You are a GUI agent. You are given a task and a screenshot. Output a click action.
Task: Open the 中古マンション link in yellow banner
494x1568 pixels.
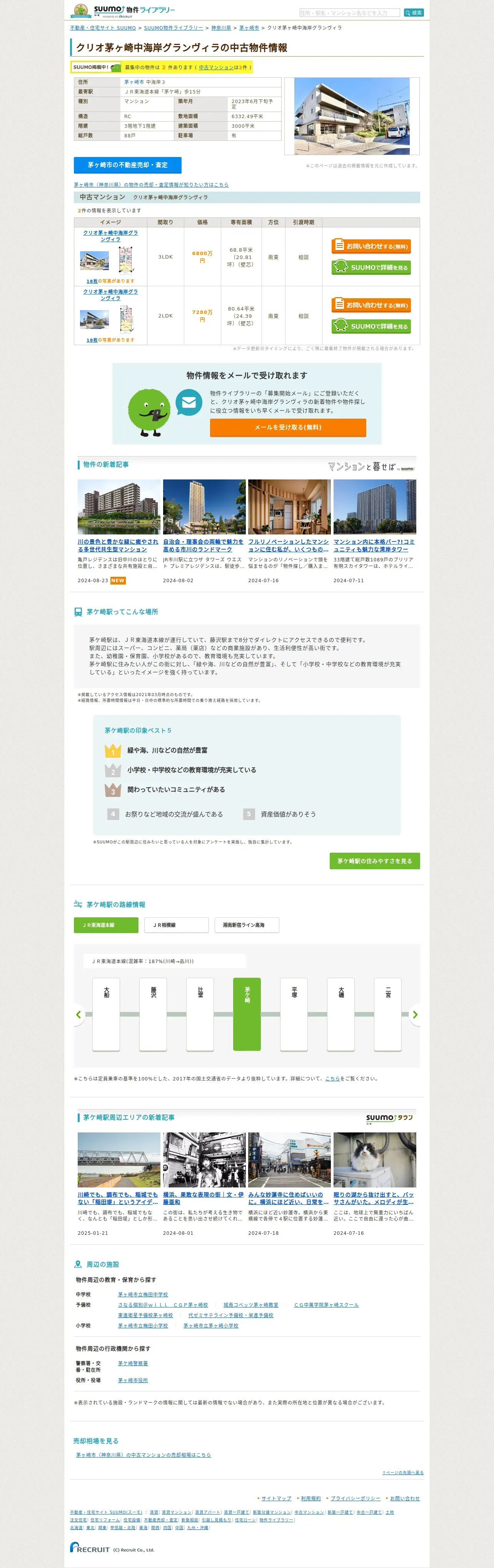coord(216,68)
